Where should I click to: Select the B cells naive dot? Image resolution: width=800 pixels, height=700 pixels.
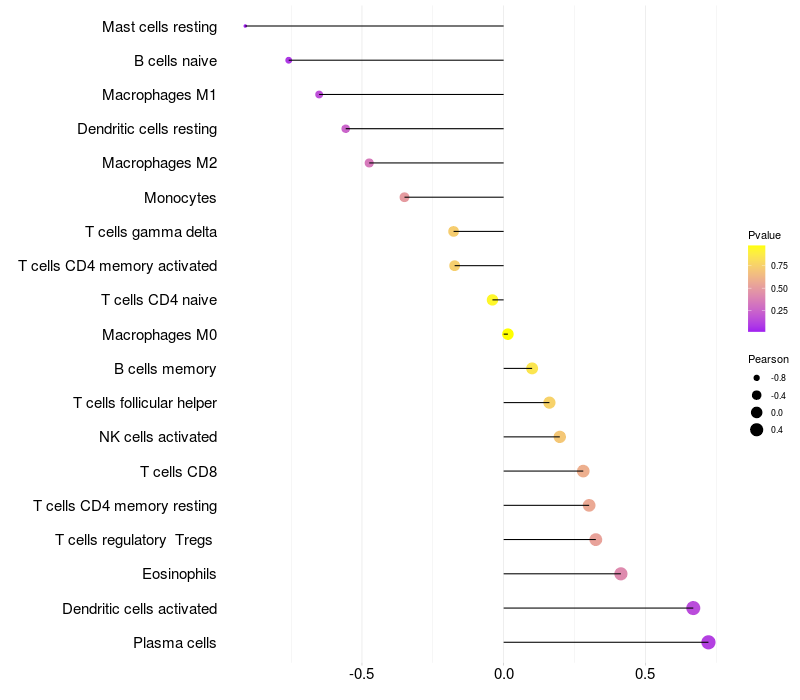(x=289, y=60)
